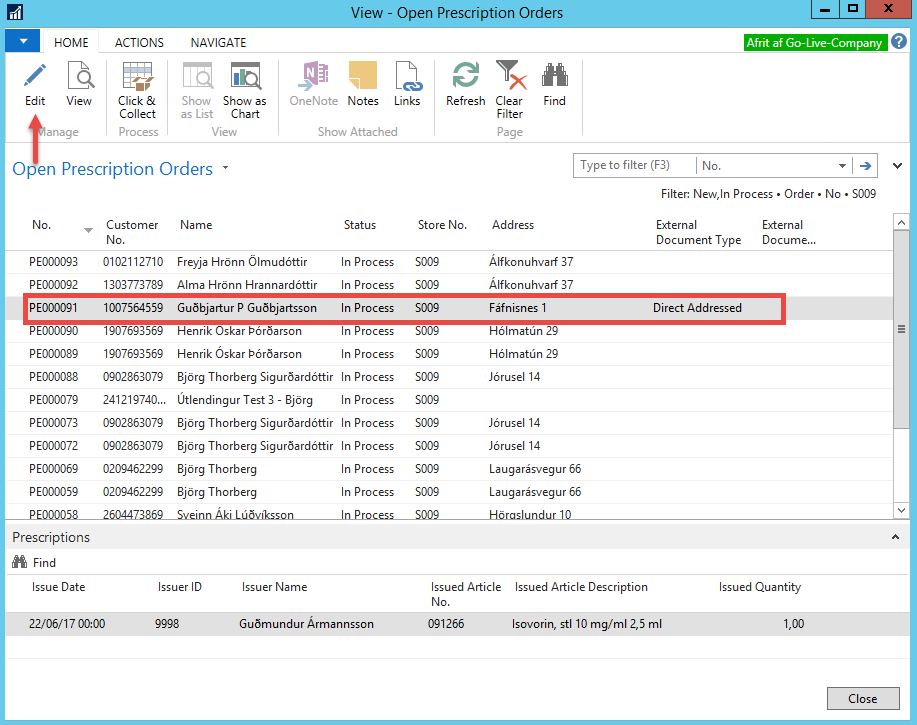Screen dimensions: 917x725
Task: Expand the filter pane chevron
Action: coord(897,166)
